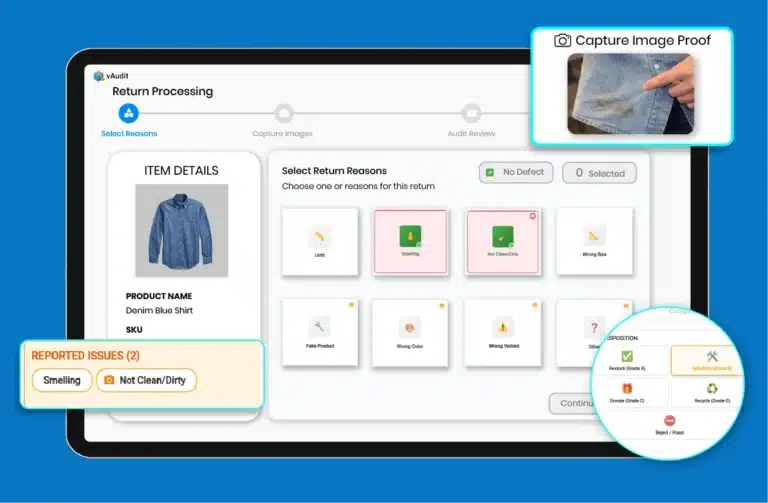Choose Reject / Fraud disposition
This screenshot has height=503, width=768.
669,425
